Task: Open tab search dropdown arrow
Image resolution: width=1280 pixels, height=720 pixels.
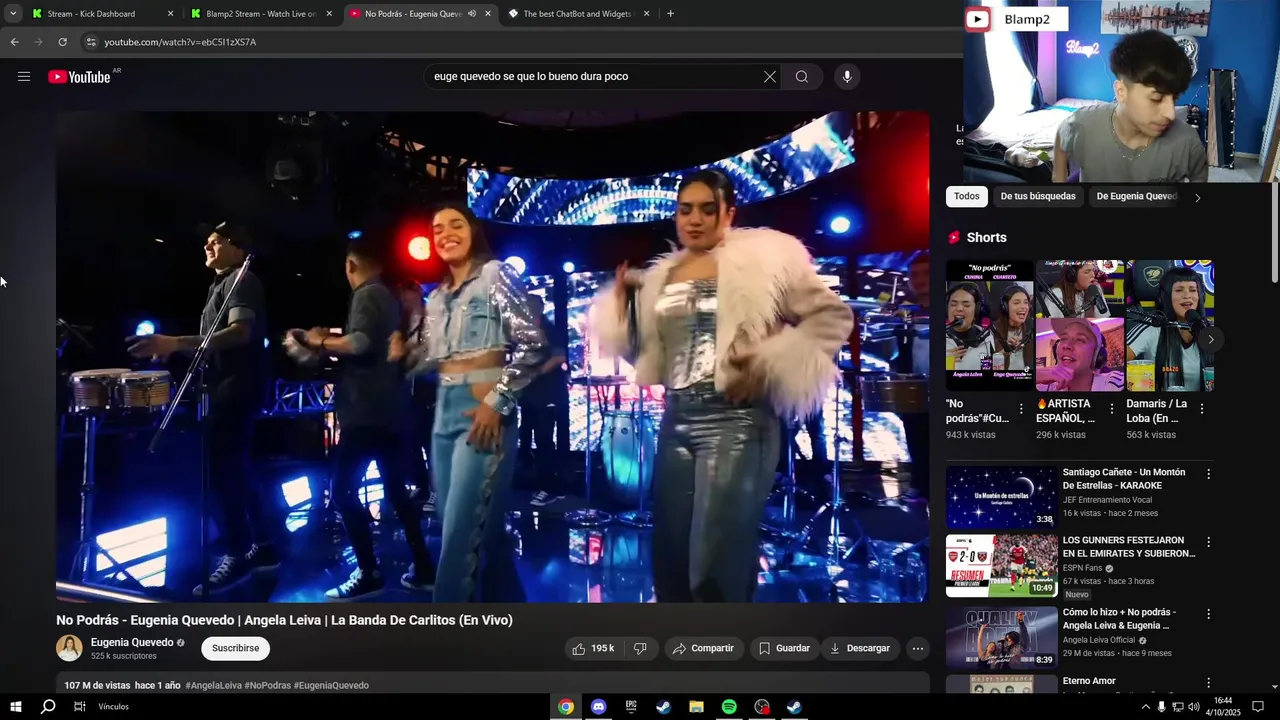Action: [x=13, y=14]
